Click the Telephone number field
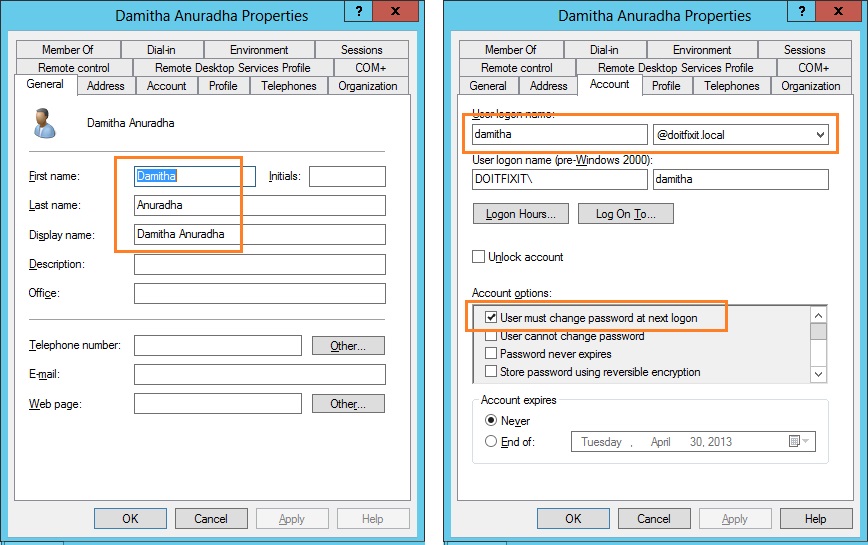The image size is (868, 545). (x=218, y=345)
